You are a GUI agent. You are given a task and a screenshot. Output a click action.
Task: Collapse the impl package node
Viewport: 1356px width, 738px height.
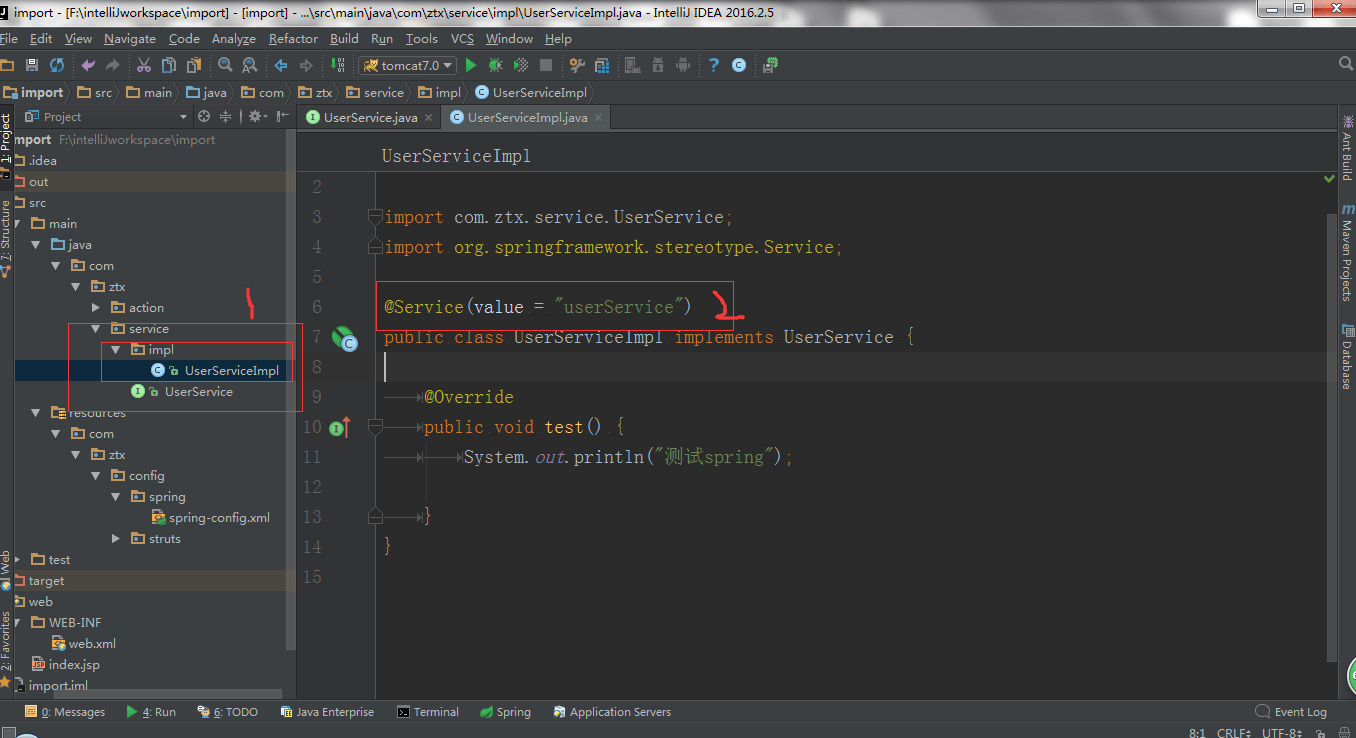pyautogui.click(x=115, y=350)
